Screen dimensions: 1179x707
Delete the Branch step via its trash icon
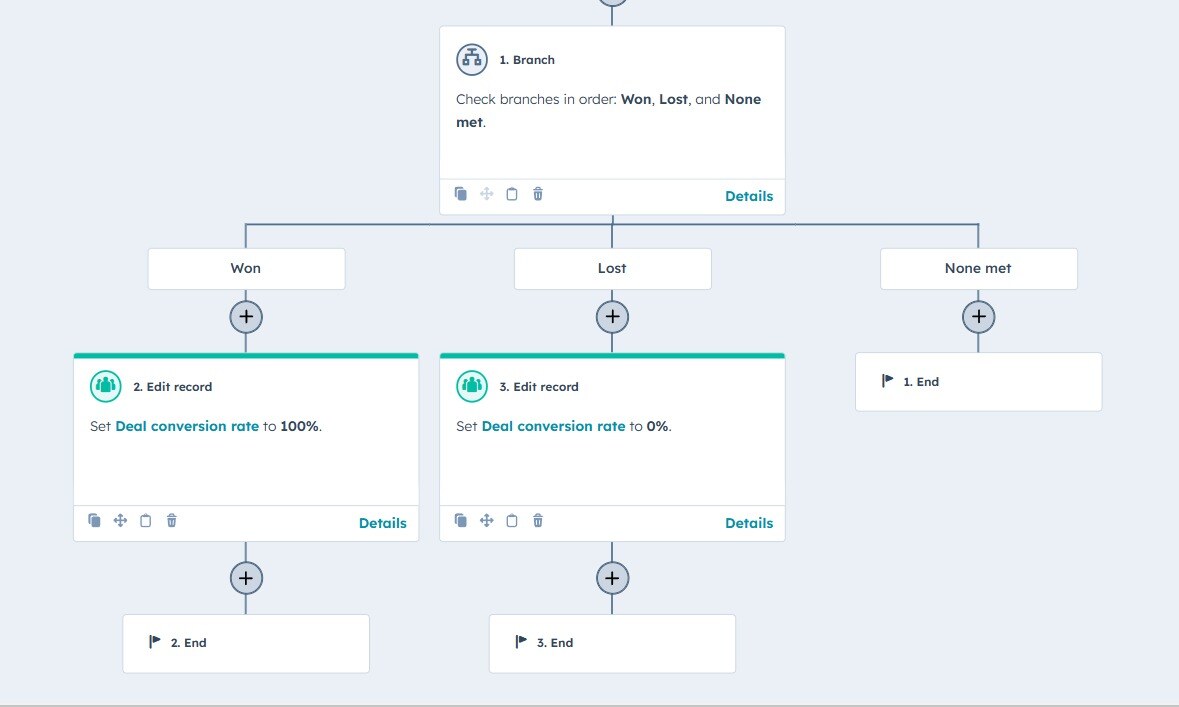tap(538, 194)
